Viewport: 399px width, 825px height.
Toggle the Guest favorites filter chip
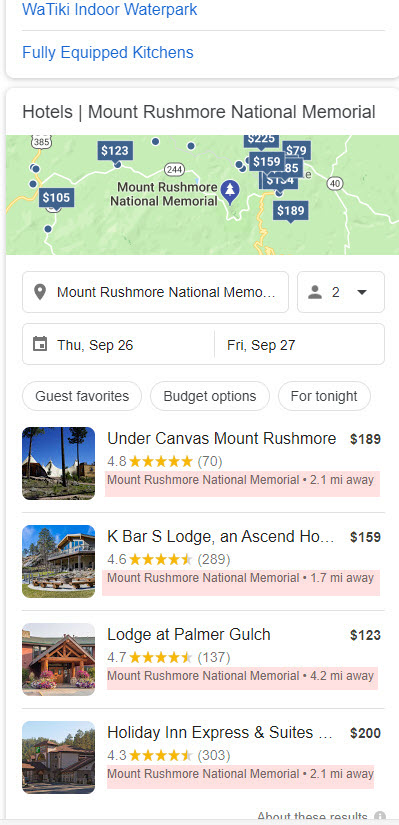(82, 396)
